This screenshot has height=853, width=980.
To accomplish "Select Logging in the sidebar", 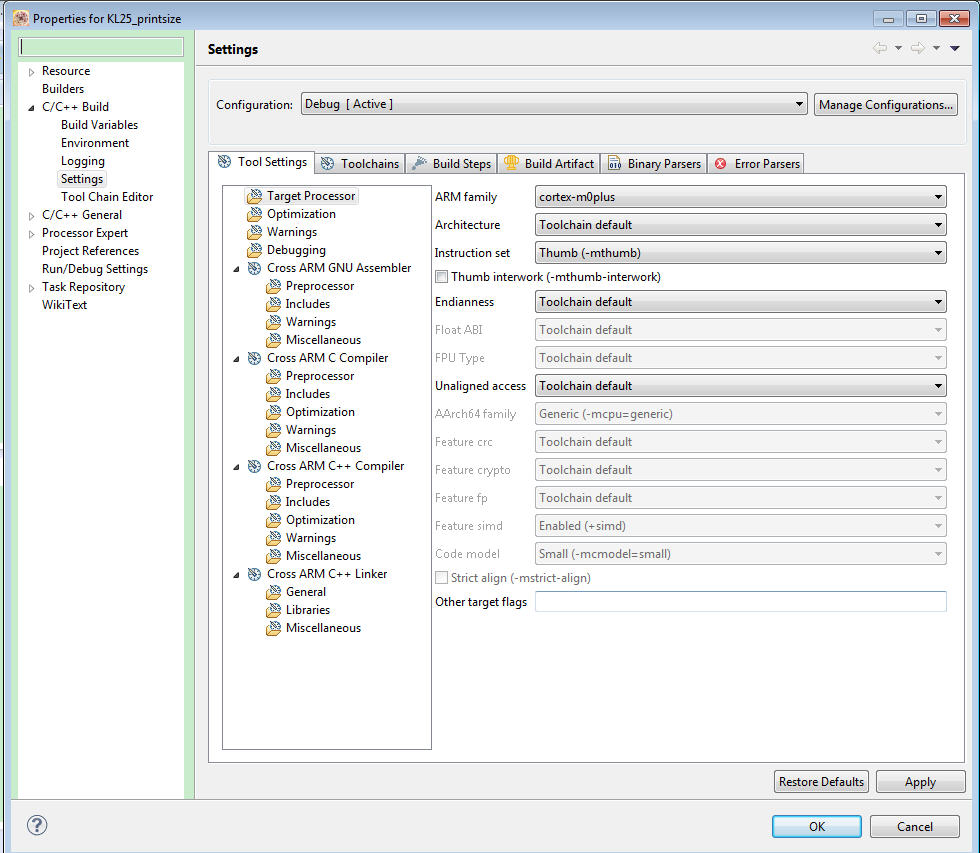I will coord(82,161).
